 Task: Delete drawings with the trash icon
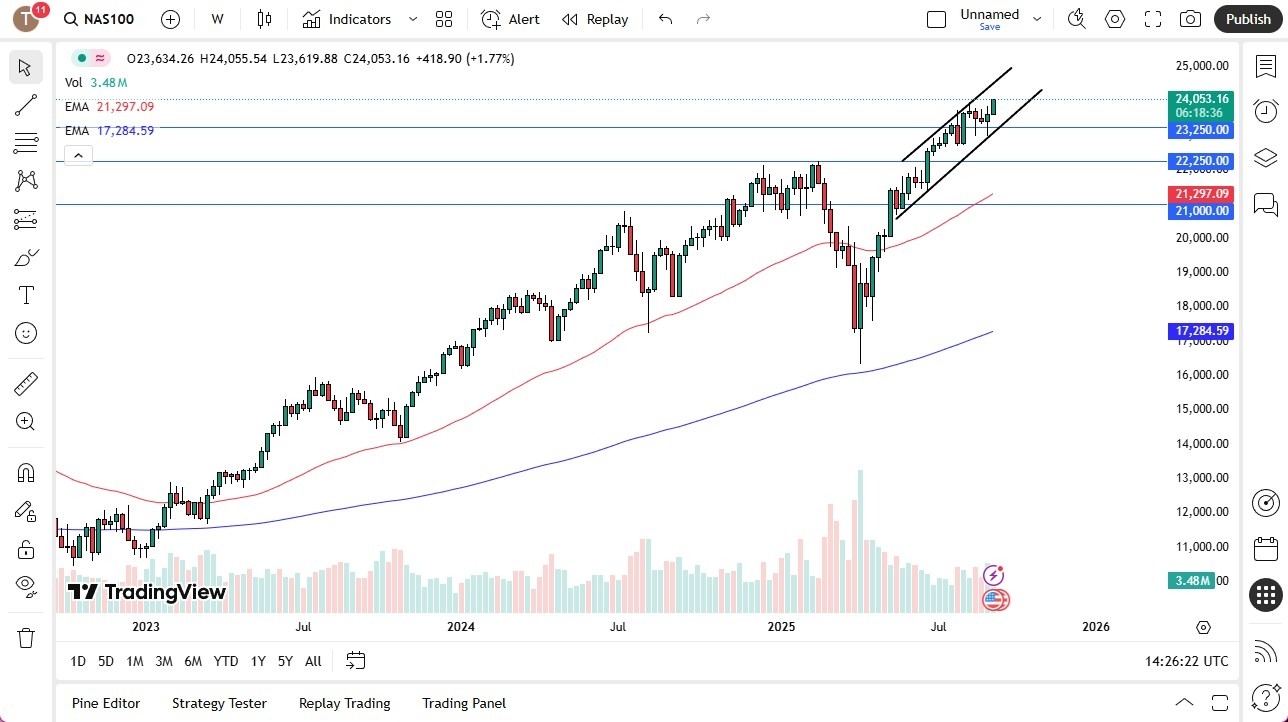26,638
